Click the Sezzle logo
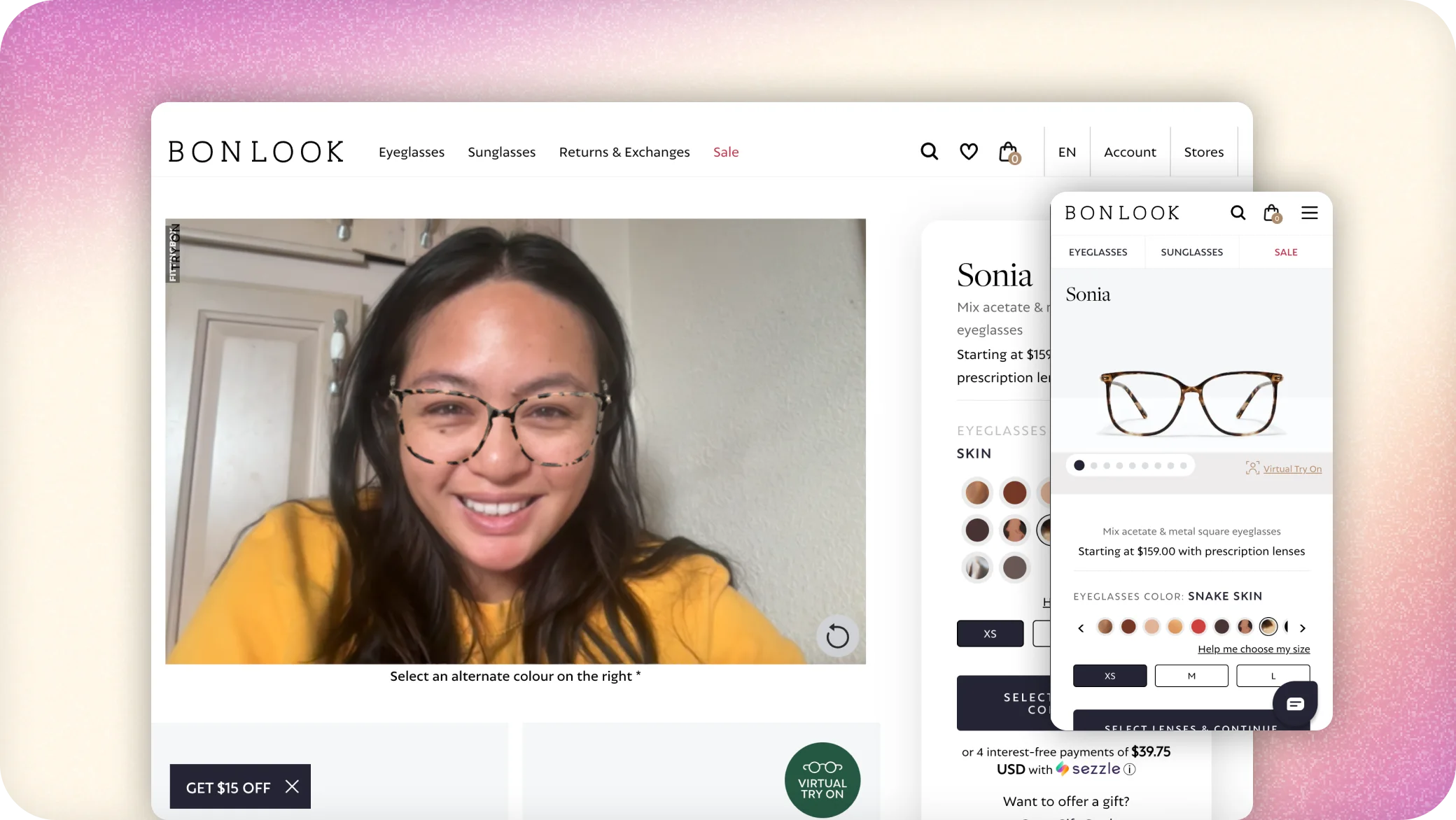This screenshot has height=820, width=1456. 1088,769
